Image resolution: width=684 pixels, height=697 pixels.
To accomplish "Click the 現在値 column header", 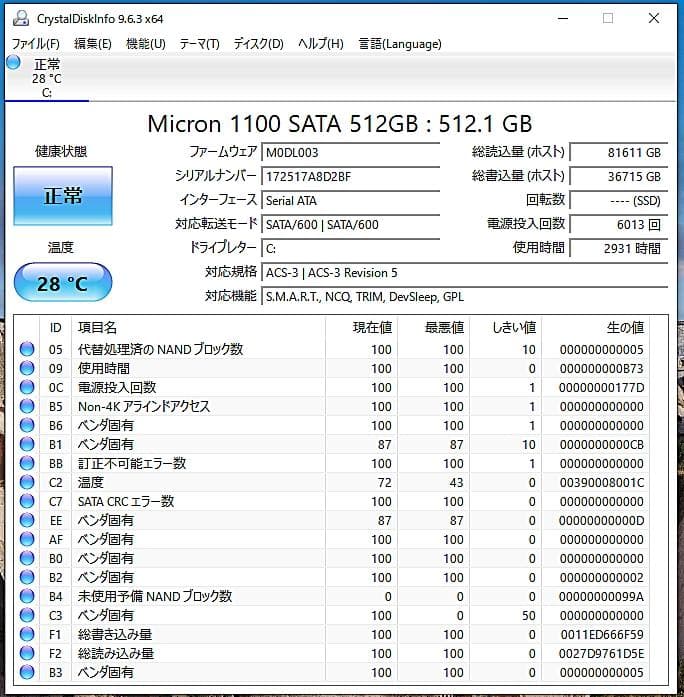I will [361, 328].
